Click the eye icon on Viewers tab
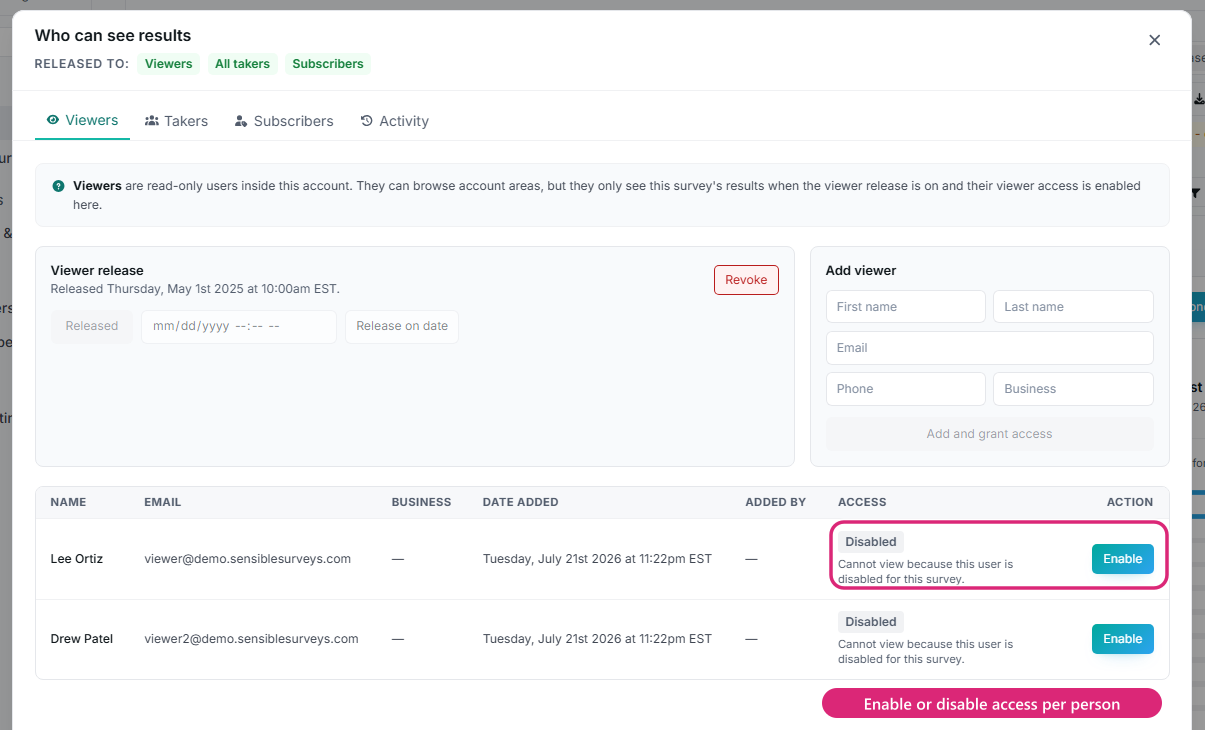Viewport: 1205px width, 730px height. 53,120
